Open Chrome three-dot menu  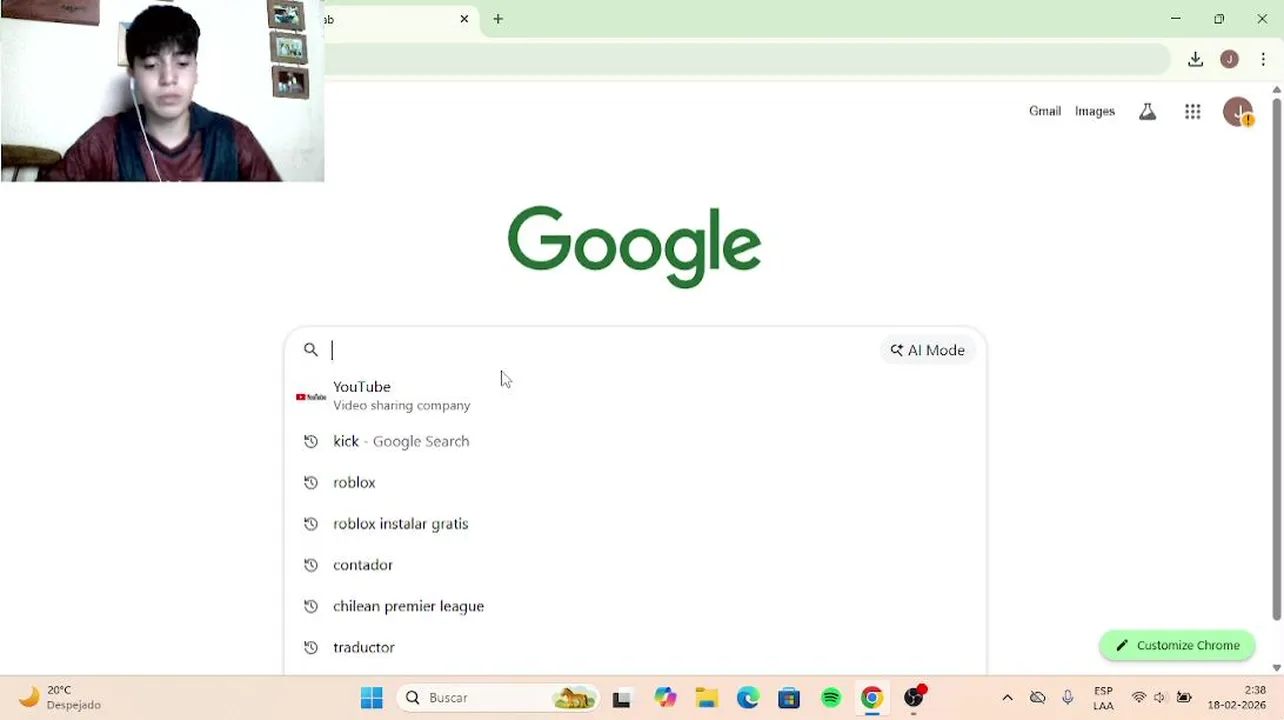[1263, 60]
